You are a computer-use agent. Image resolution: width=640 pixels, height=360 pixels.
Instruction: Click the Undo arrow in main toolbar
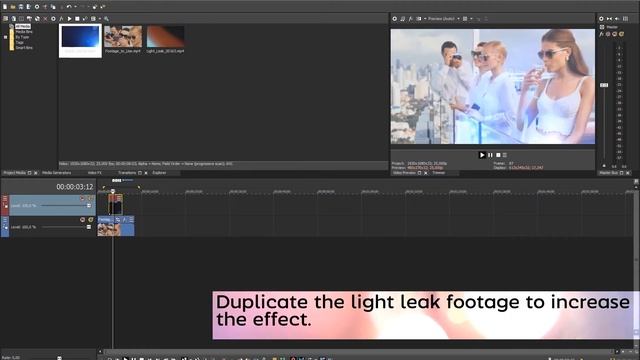69,7
